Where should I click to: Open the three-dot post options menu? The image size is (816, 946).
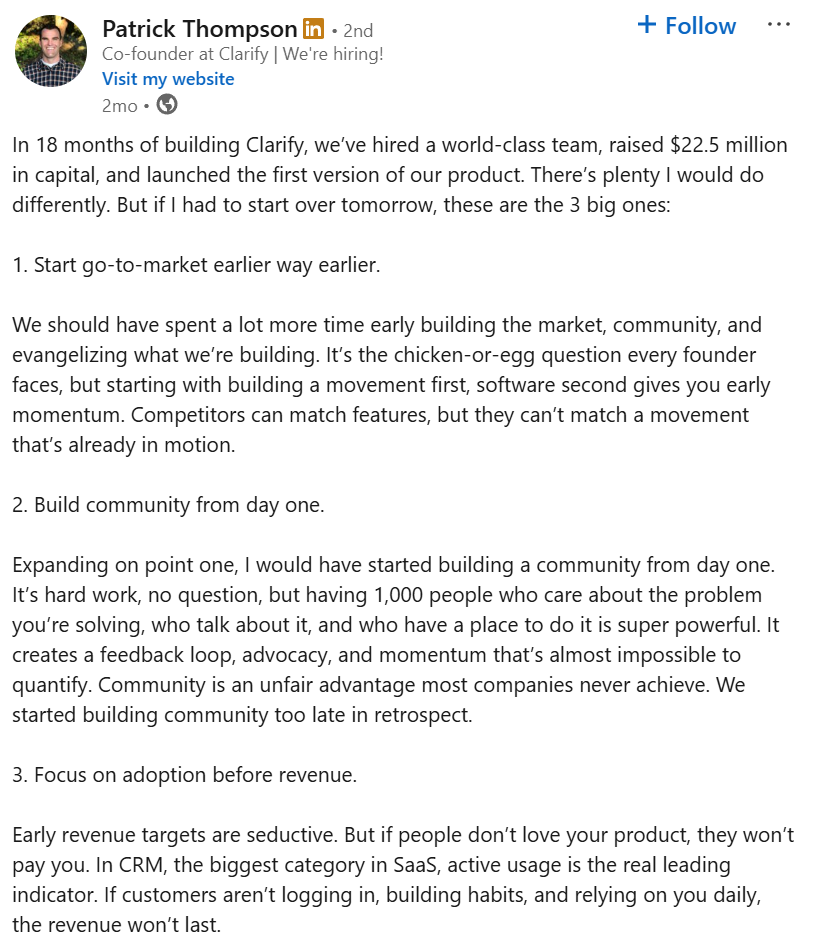[778, 25]
